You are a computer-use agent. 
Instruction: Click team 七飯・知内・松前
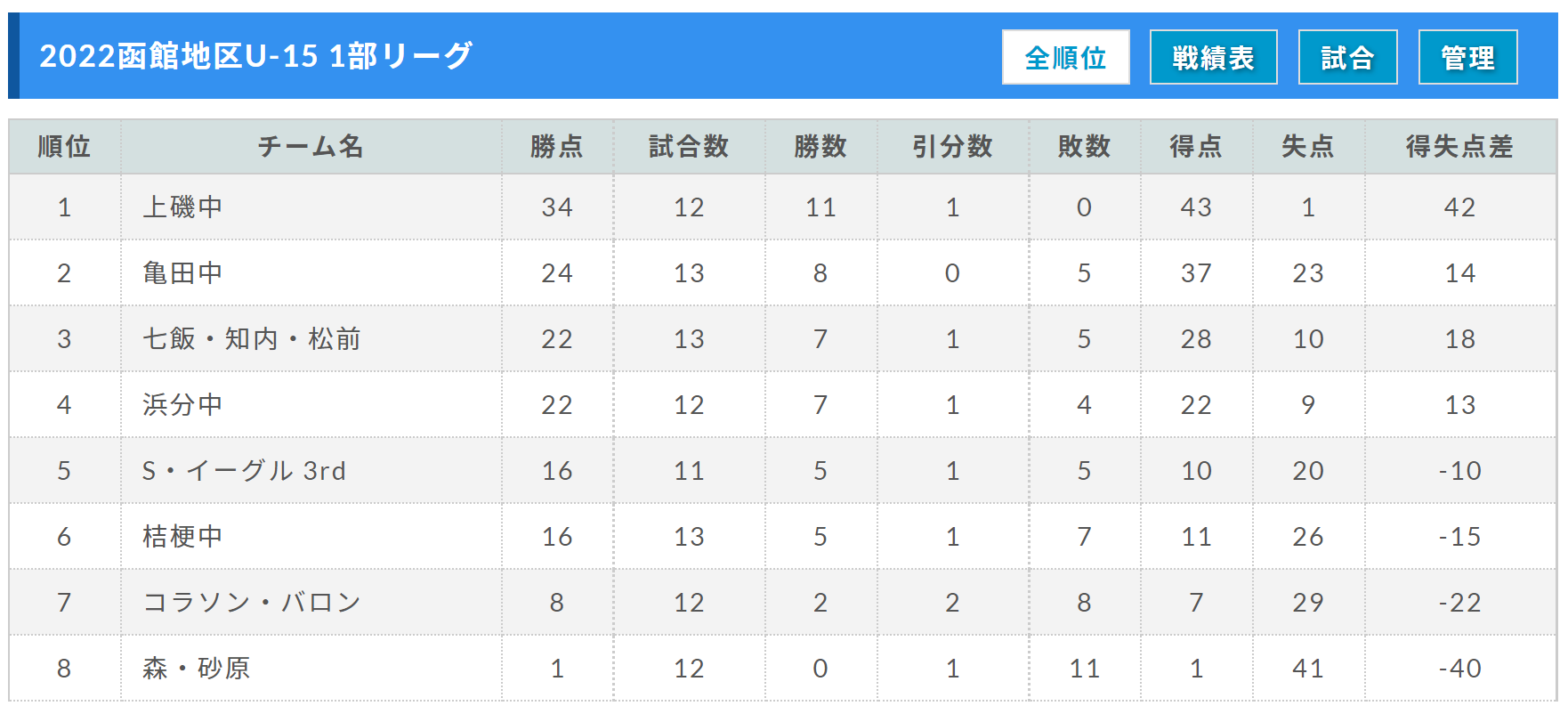(x=252, y=338)
